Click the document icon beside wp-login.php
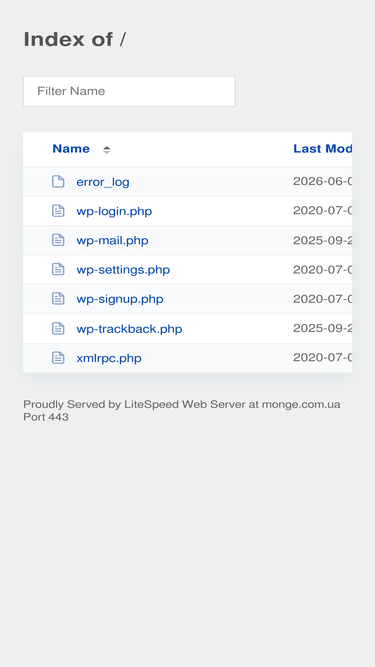This screenshot has height=667, width=375. [58, 211]
